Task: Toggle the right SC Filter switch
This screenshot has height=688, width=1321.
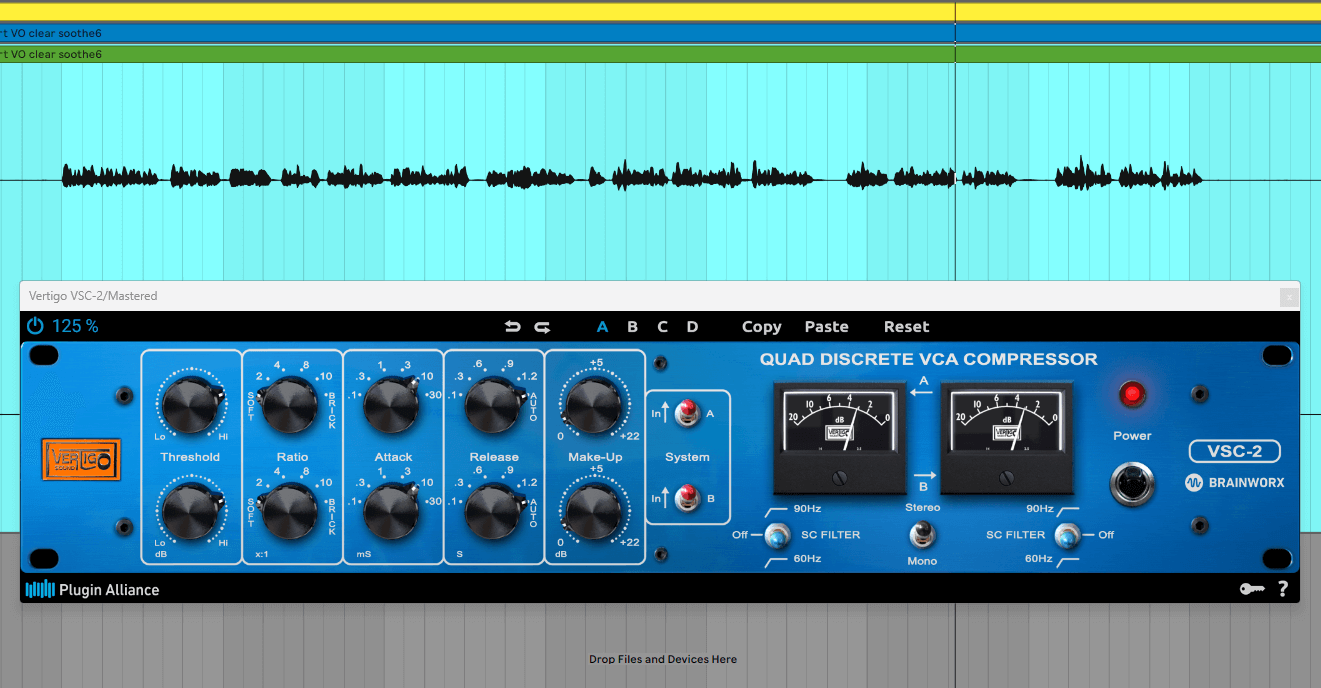Action: click(1069, 536)
